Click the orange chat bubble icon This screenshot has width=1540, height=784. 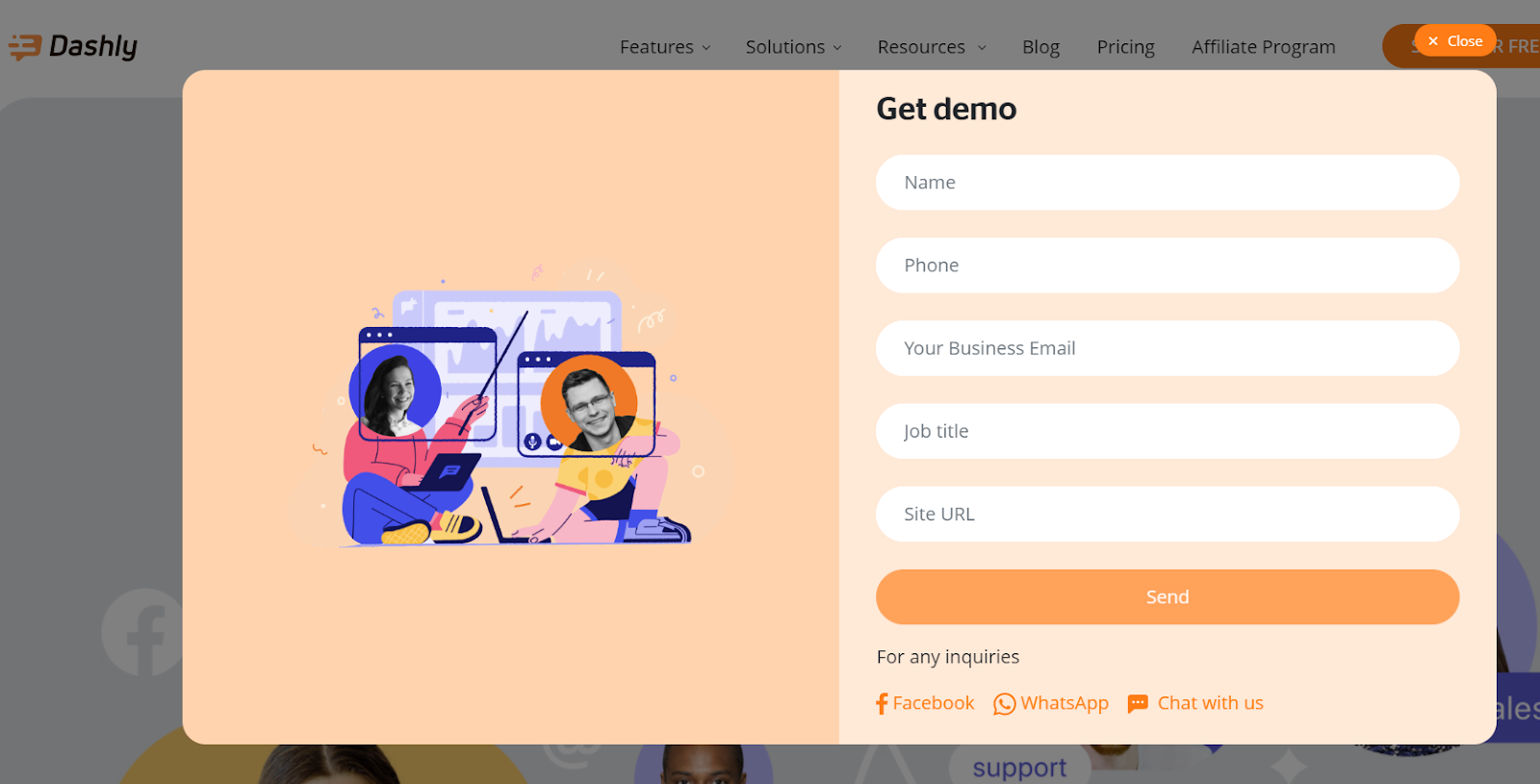[x=1138, y=704]
